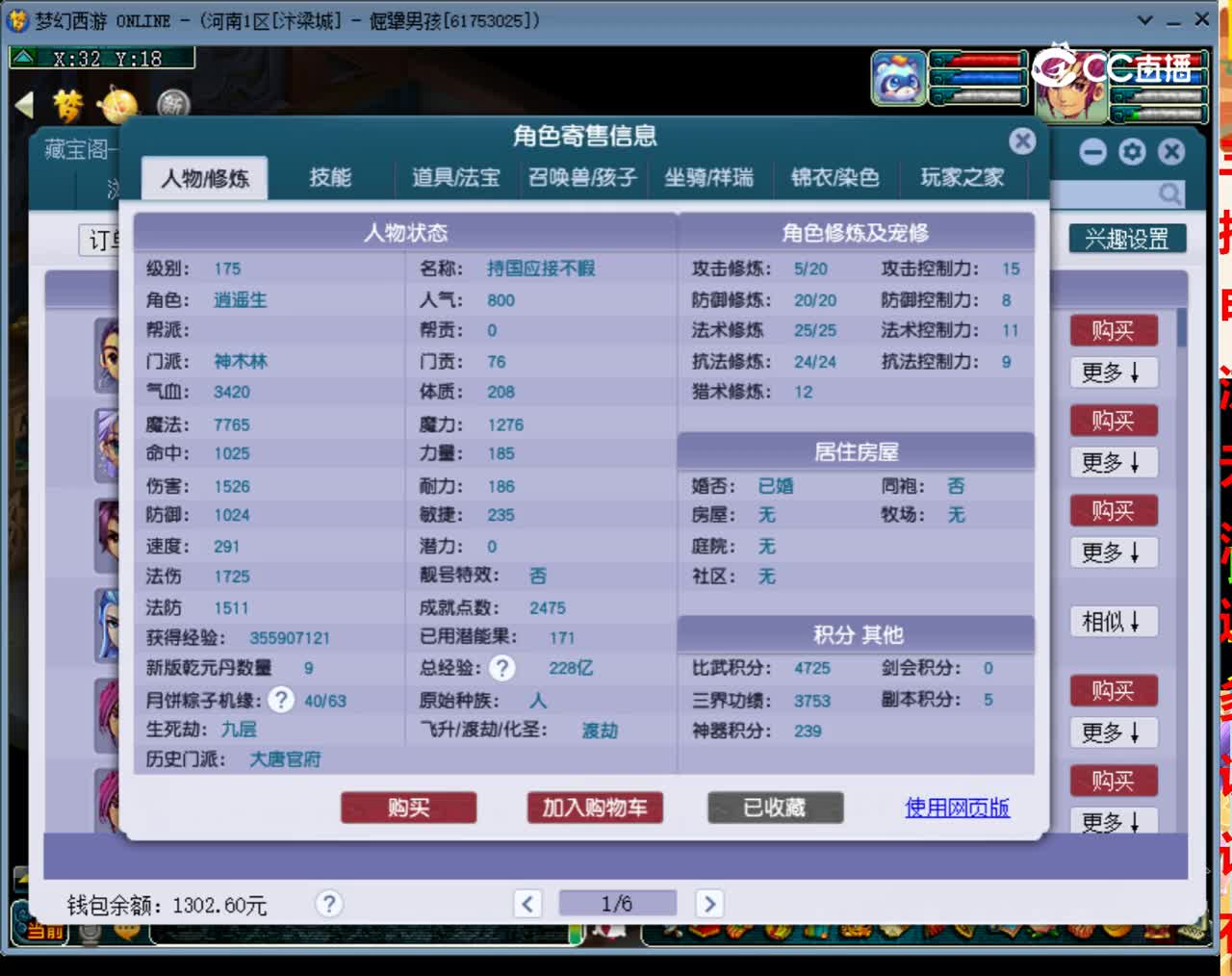Open the 道具/法宝 tab

point(456,177)
